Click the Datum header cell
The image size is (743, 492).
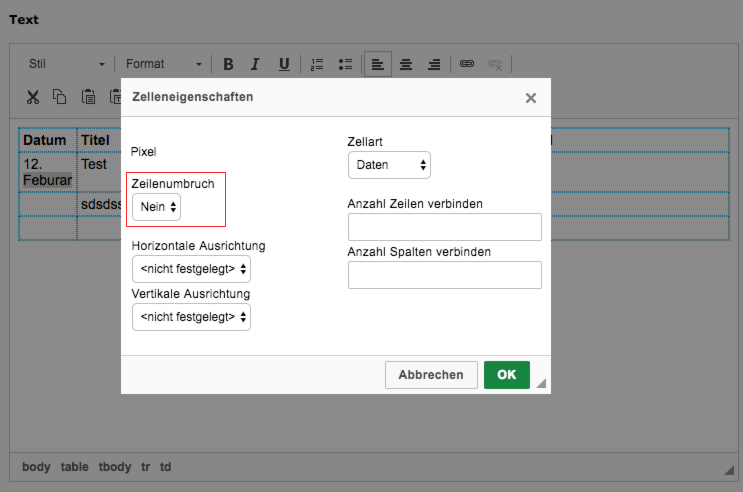[x=48, y=140]
